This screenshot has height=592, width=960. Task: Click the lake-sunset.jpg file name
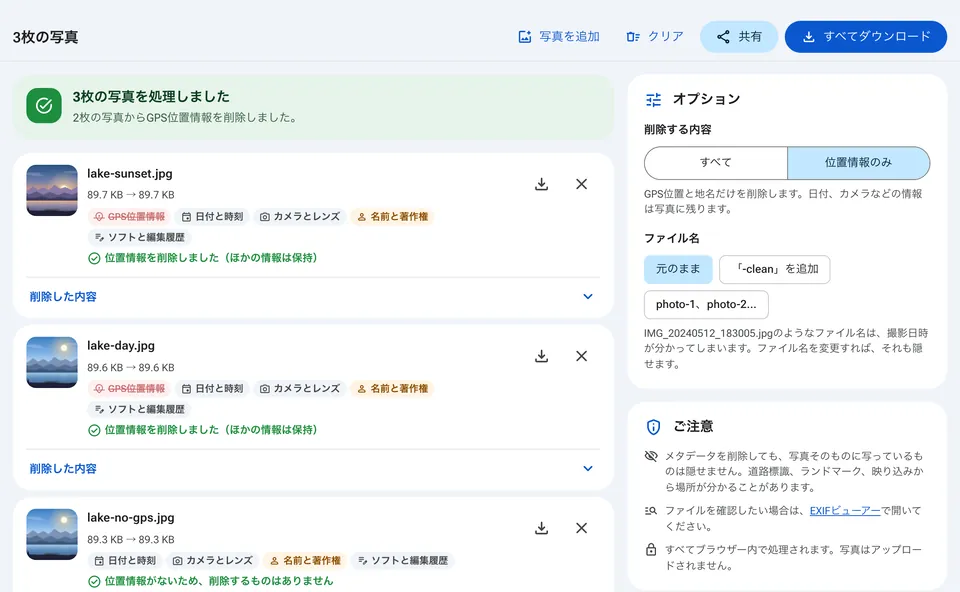(x=130, y=174)
